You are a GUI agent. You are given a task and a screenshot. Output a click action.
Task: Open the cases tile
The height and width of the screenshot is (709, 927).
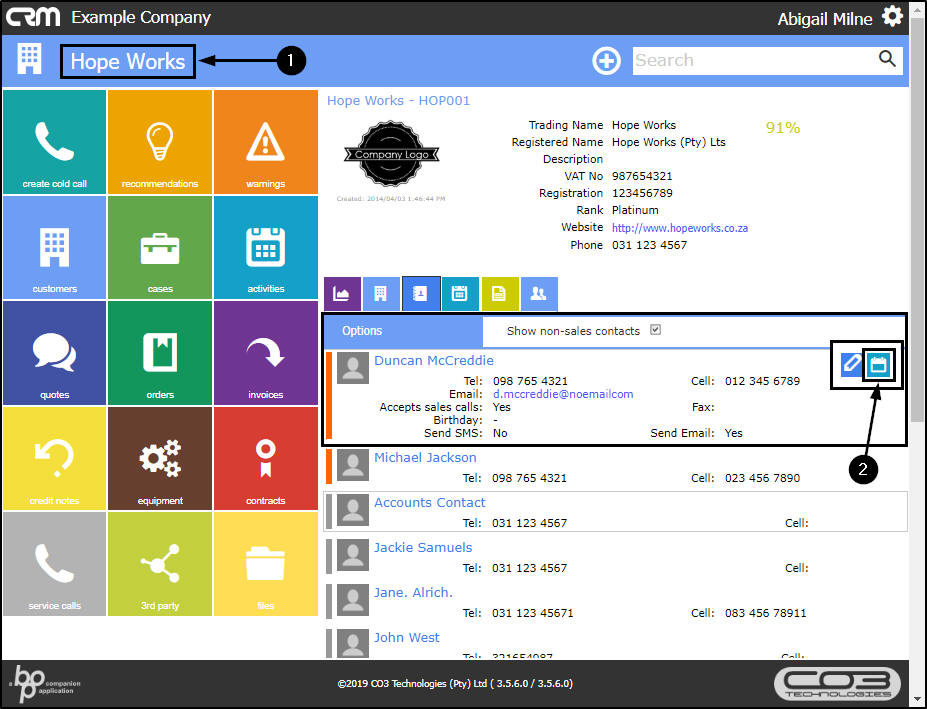[160, 247]
